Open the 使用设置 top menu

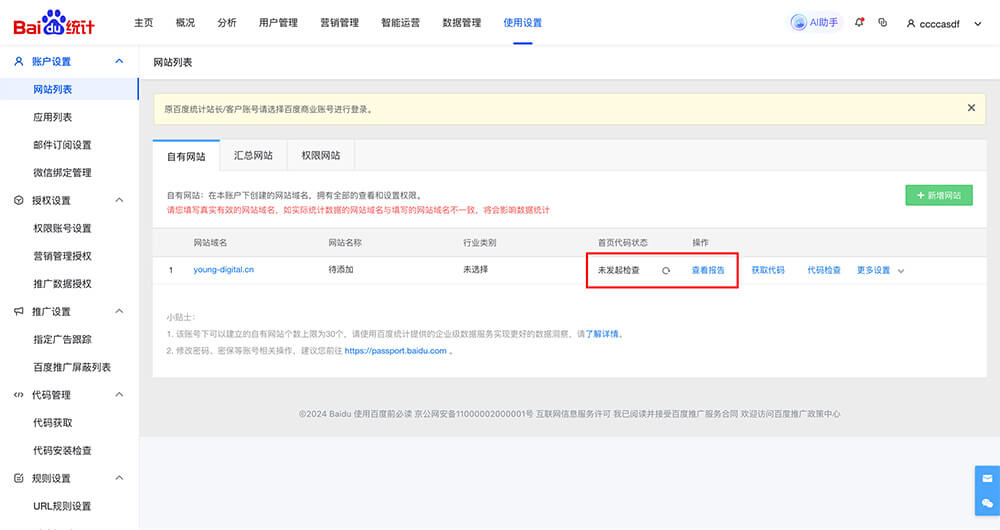[522, 22]
